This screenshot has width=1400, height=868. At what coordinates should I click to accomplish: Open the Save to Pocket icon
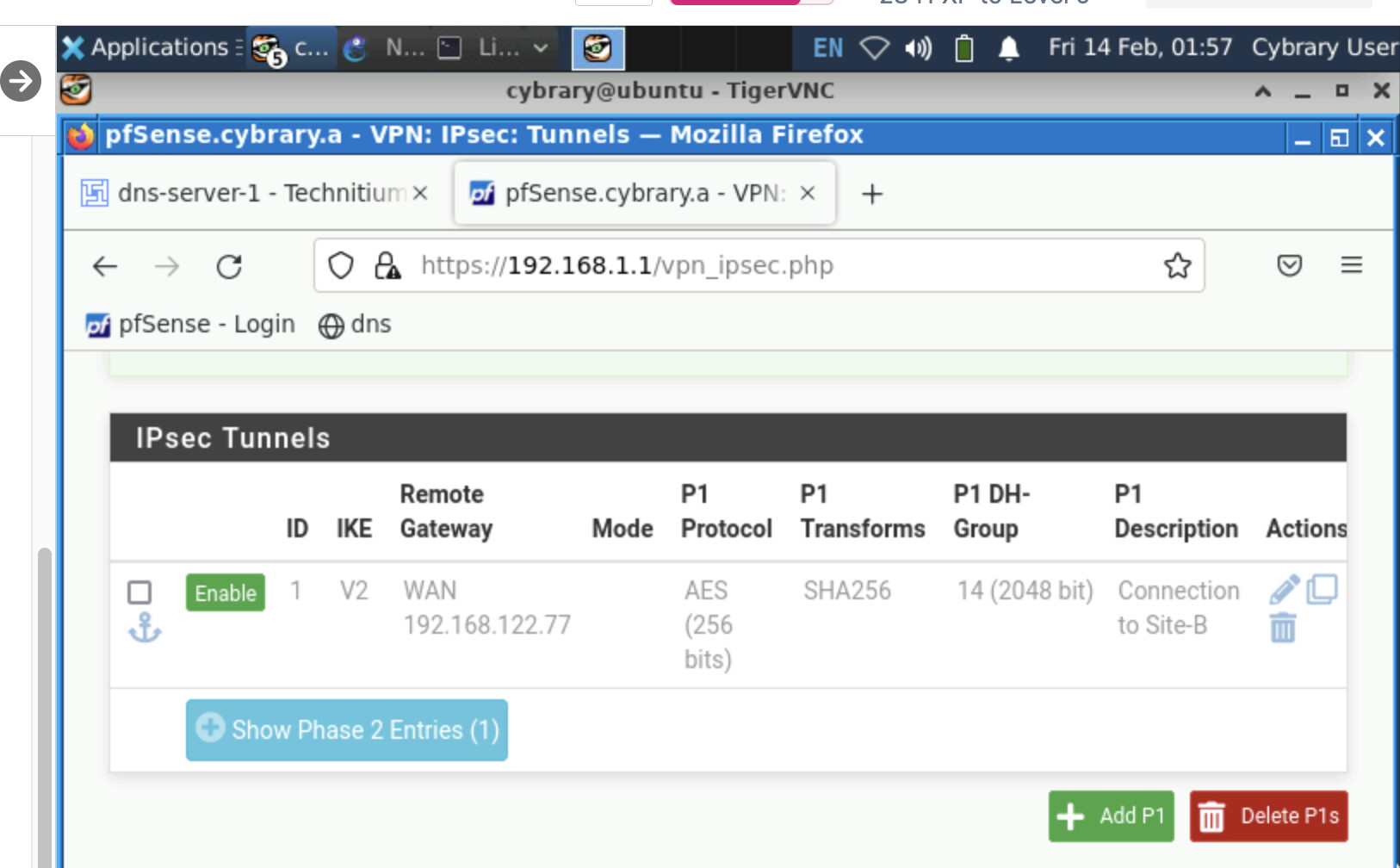pyautogui.click(x=1289, y=266)
